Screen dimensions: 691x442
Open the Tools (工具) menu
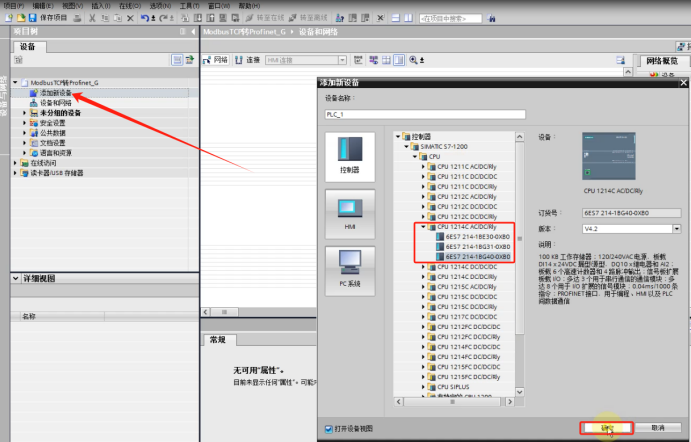pos(189,6)
